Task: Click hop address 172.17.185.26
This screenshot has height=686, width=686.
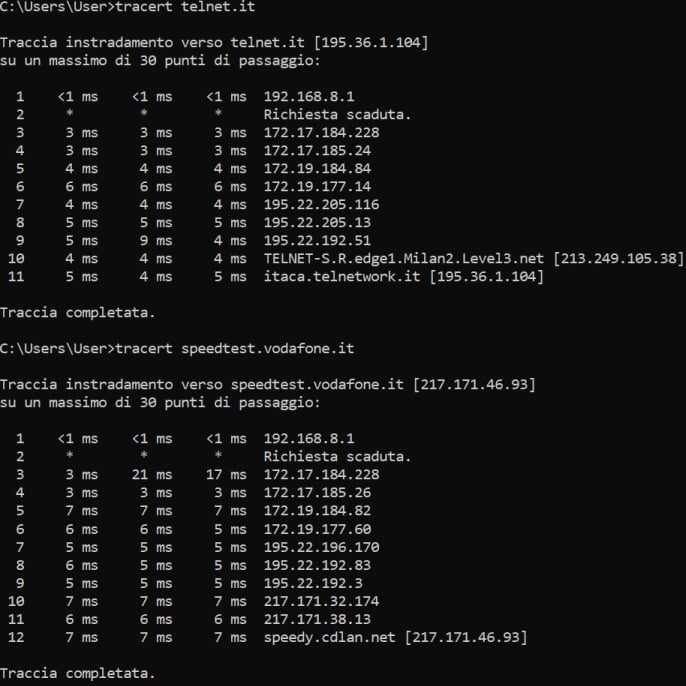Action: coord(317,493)
